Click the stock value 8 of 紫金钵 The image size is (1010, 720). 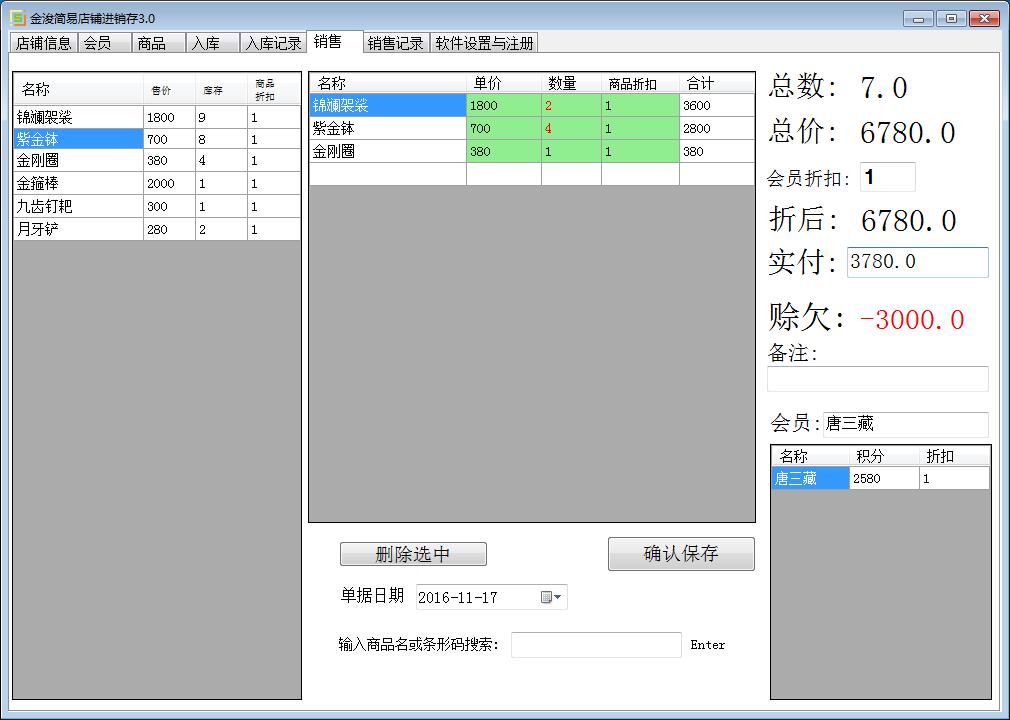[221, 139]
